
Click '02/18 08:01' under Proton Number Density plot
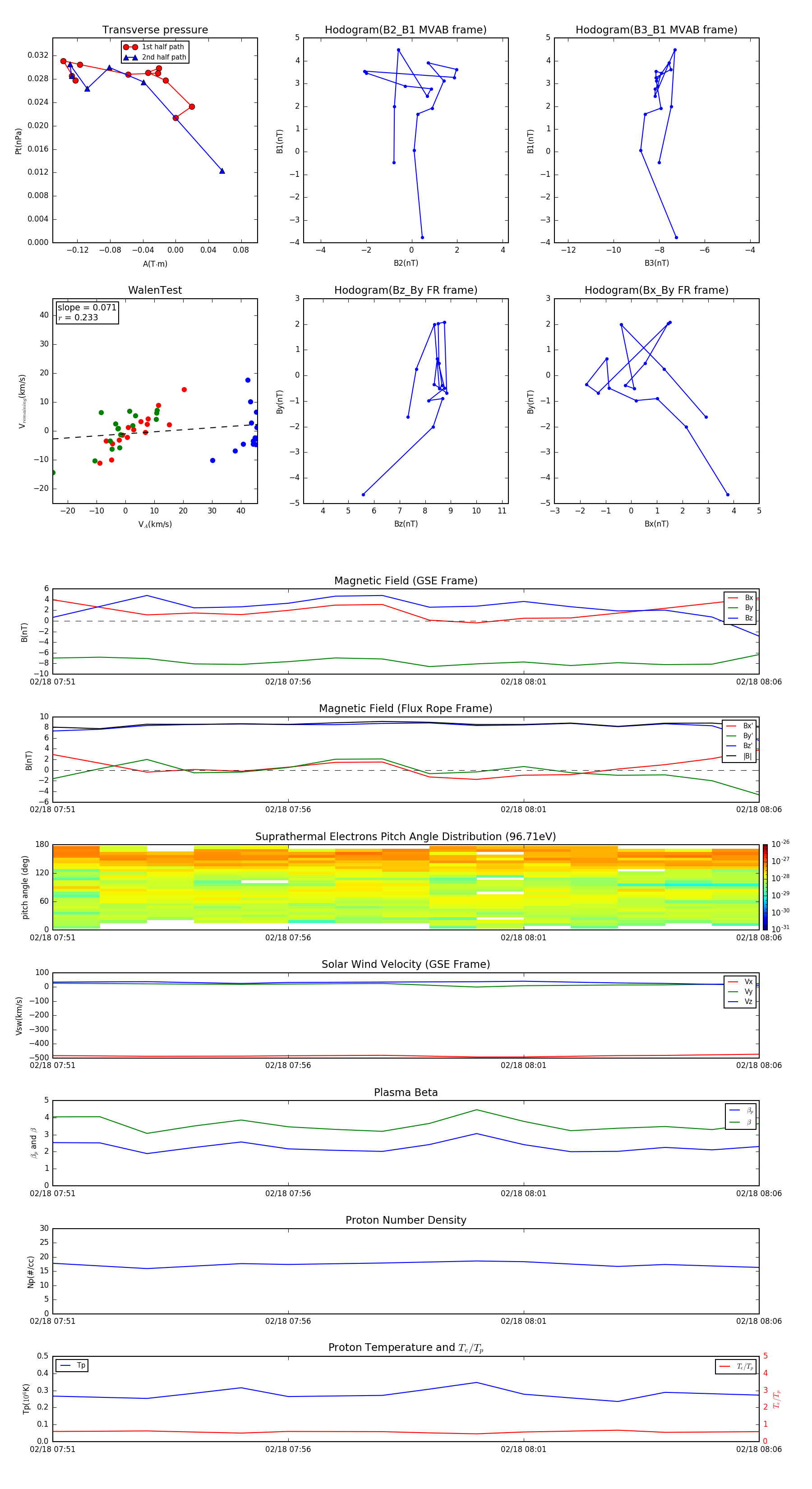click(x=524, y=1321)
